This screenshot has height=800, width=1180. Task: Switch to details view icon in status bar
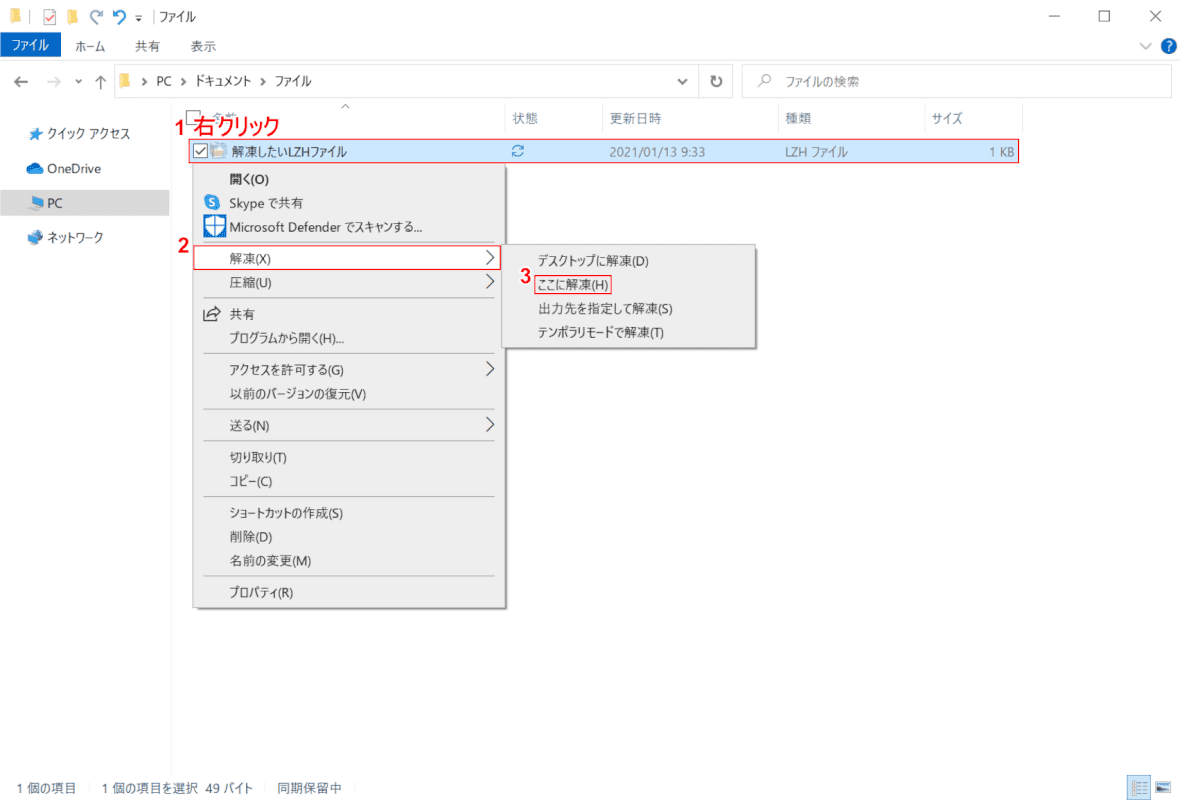pyautogui.click(x=1139, y=789)
